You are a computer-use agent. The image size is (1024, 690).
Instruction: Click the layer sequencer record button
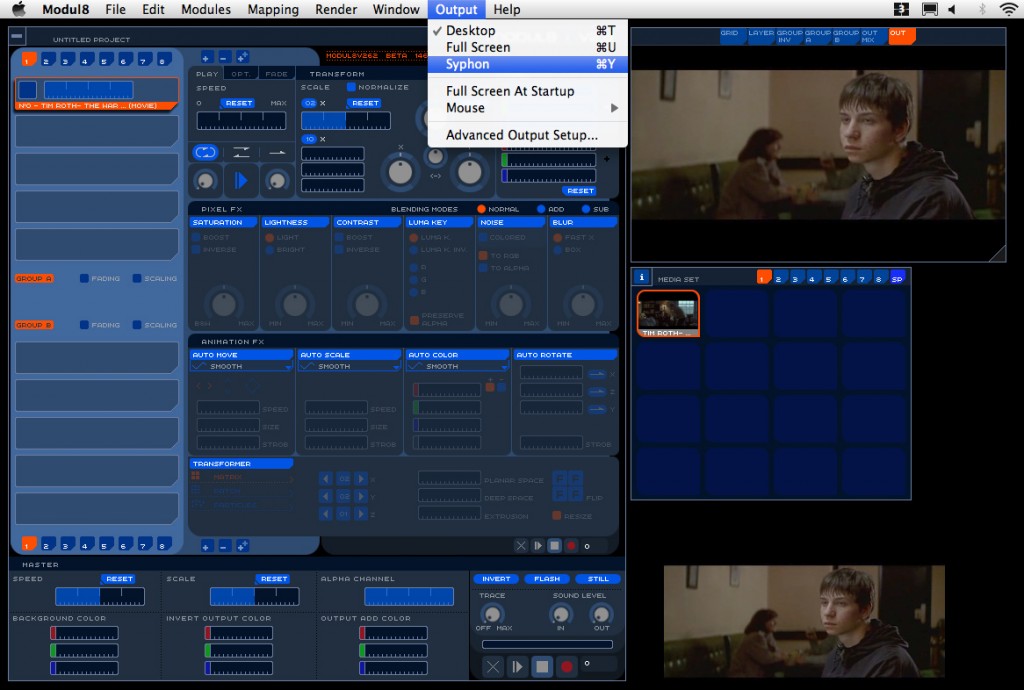pos(571,546)
